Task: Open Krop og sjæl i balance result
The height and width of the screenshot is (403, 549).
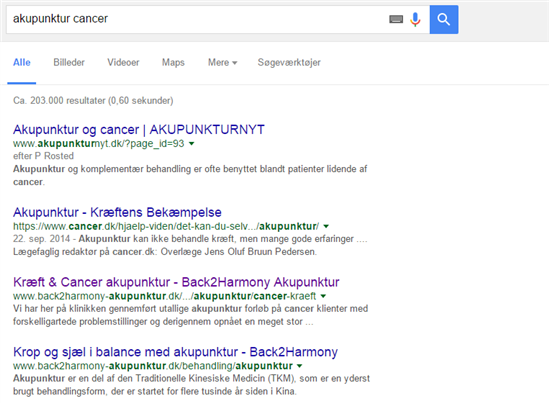Action: click(x=175, y=352)
